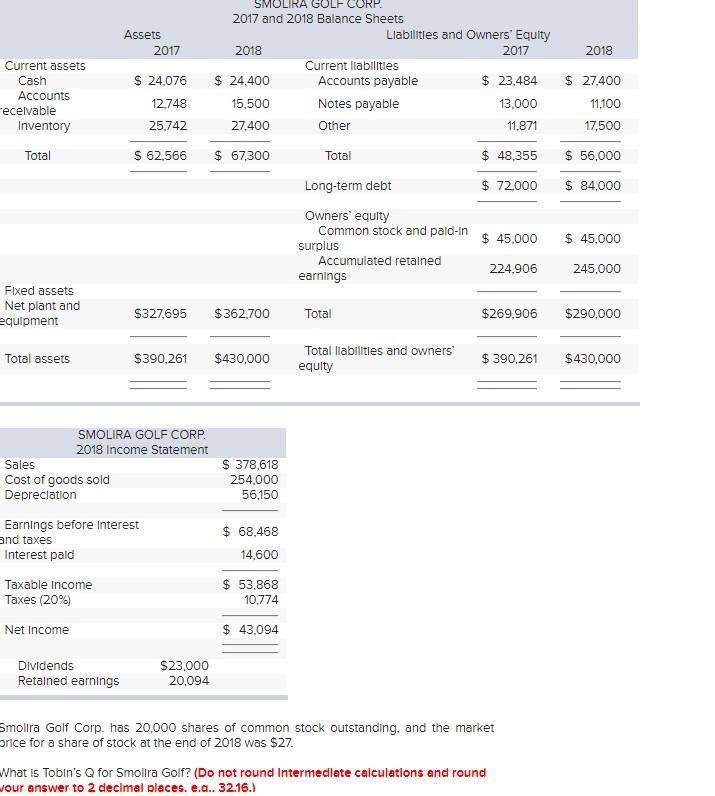
Task: Click 2017 current assets total $62,566
Action: click(160, 155)
